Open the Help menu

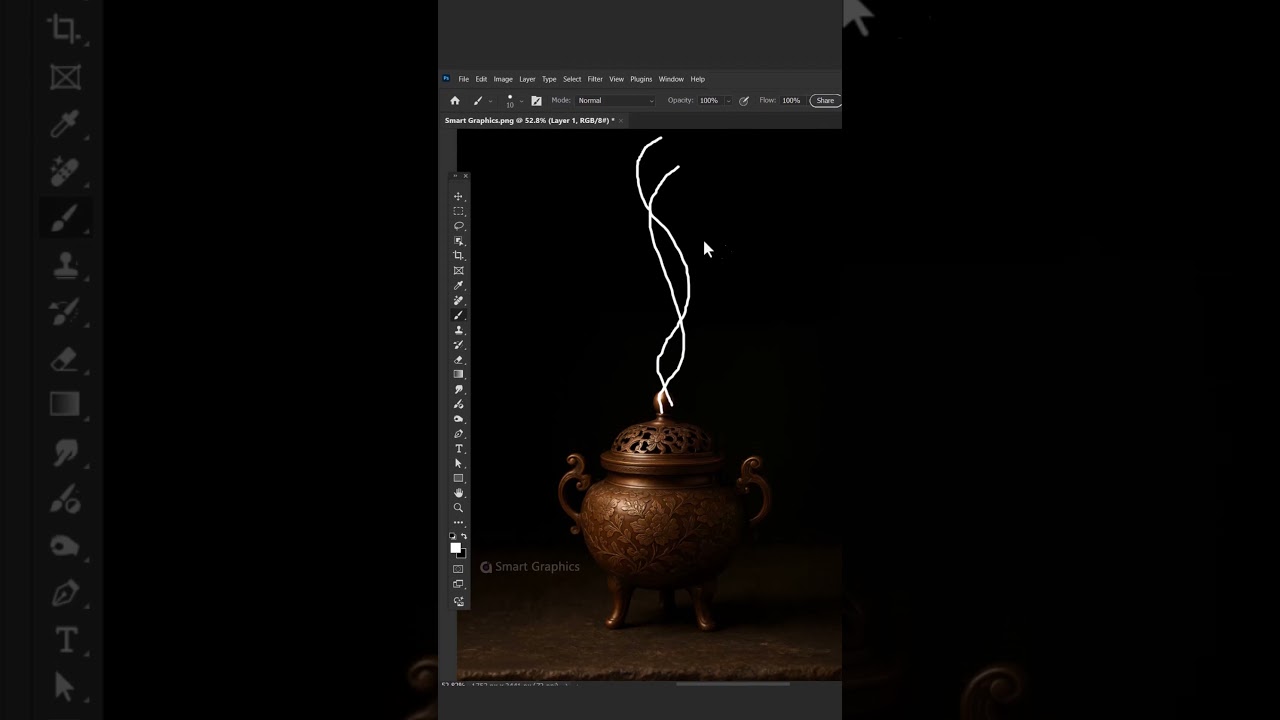pyautogui.click(x=698, y=79)
